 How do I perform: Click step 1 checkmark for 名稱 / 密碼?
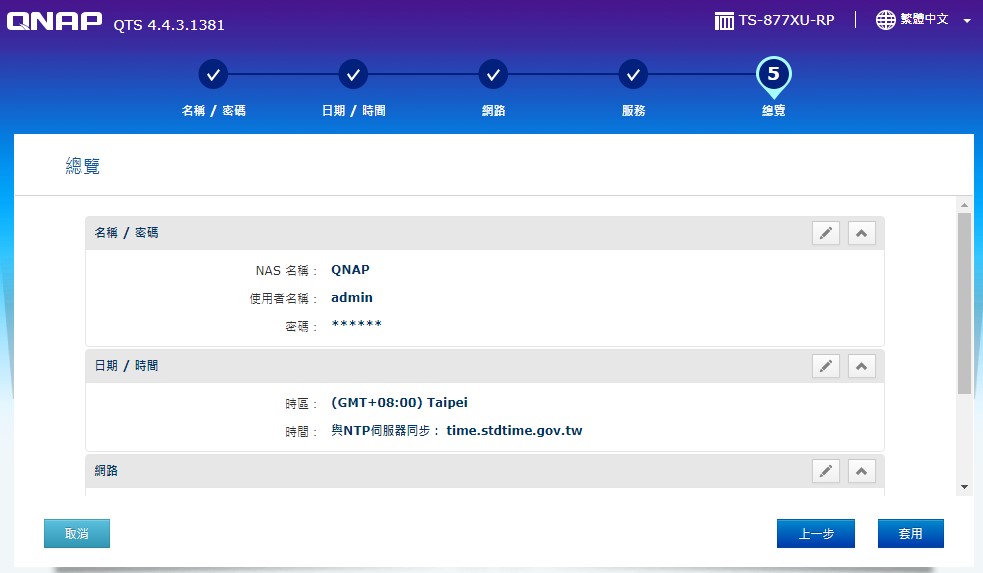click(213, 74)
